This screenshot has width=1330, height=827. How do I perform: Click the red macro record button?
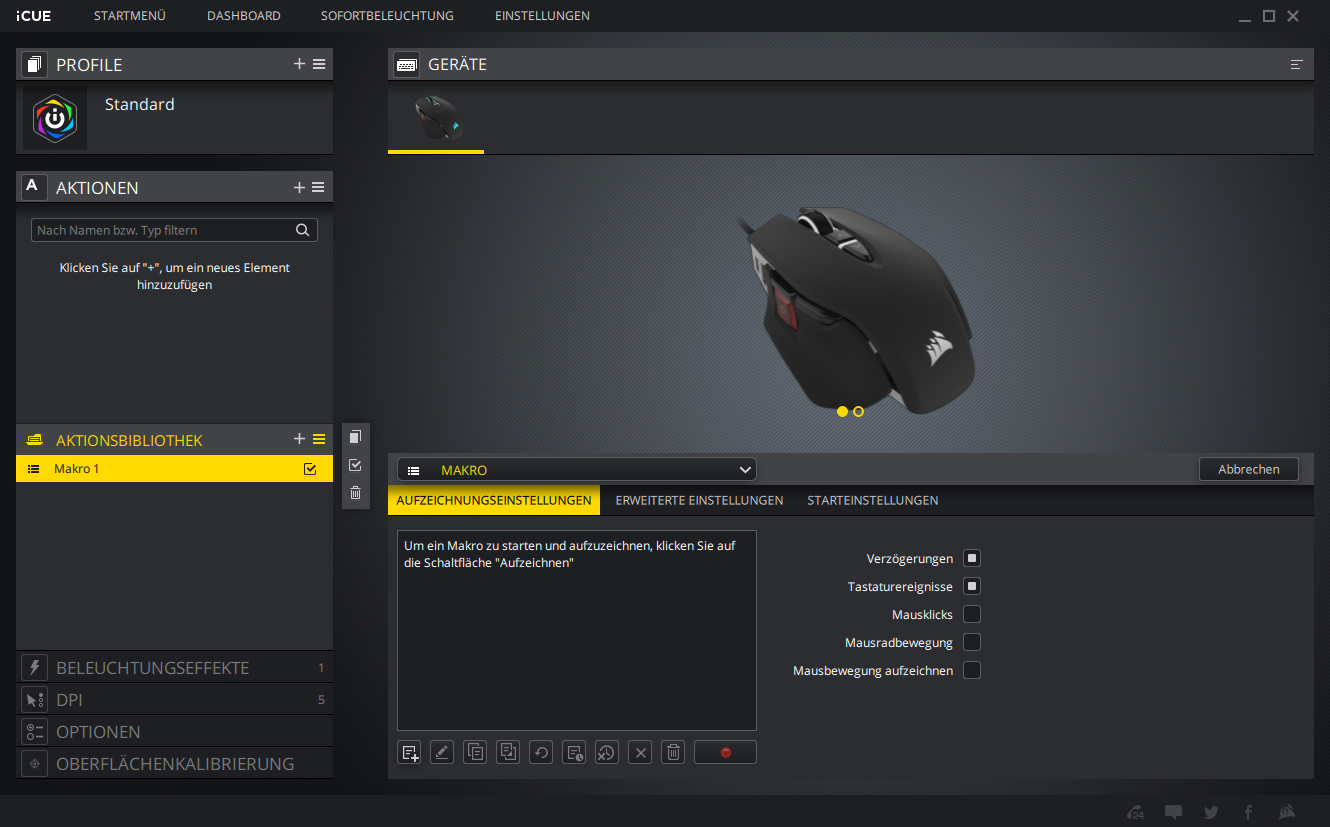point(725,752)
